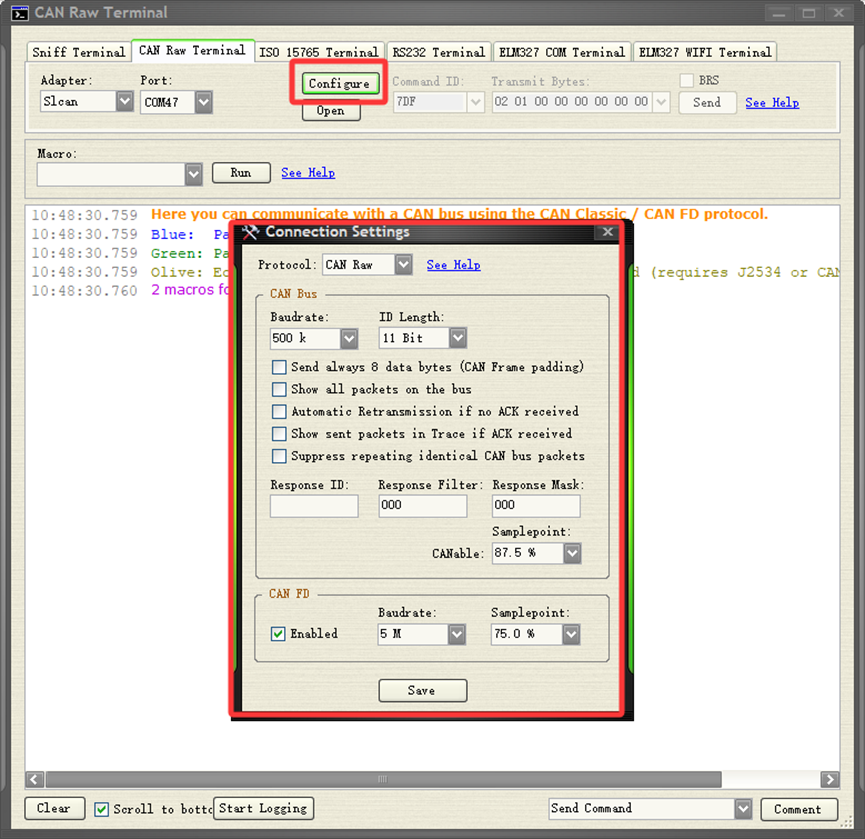The height and width of the screenshot is (839, 865).
Task: Enable Show sent packets in Trace checkbox
Action: (279, 434)
